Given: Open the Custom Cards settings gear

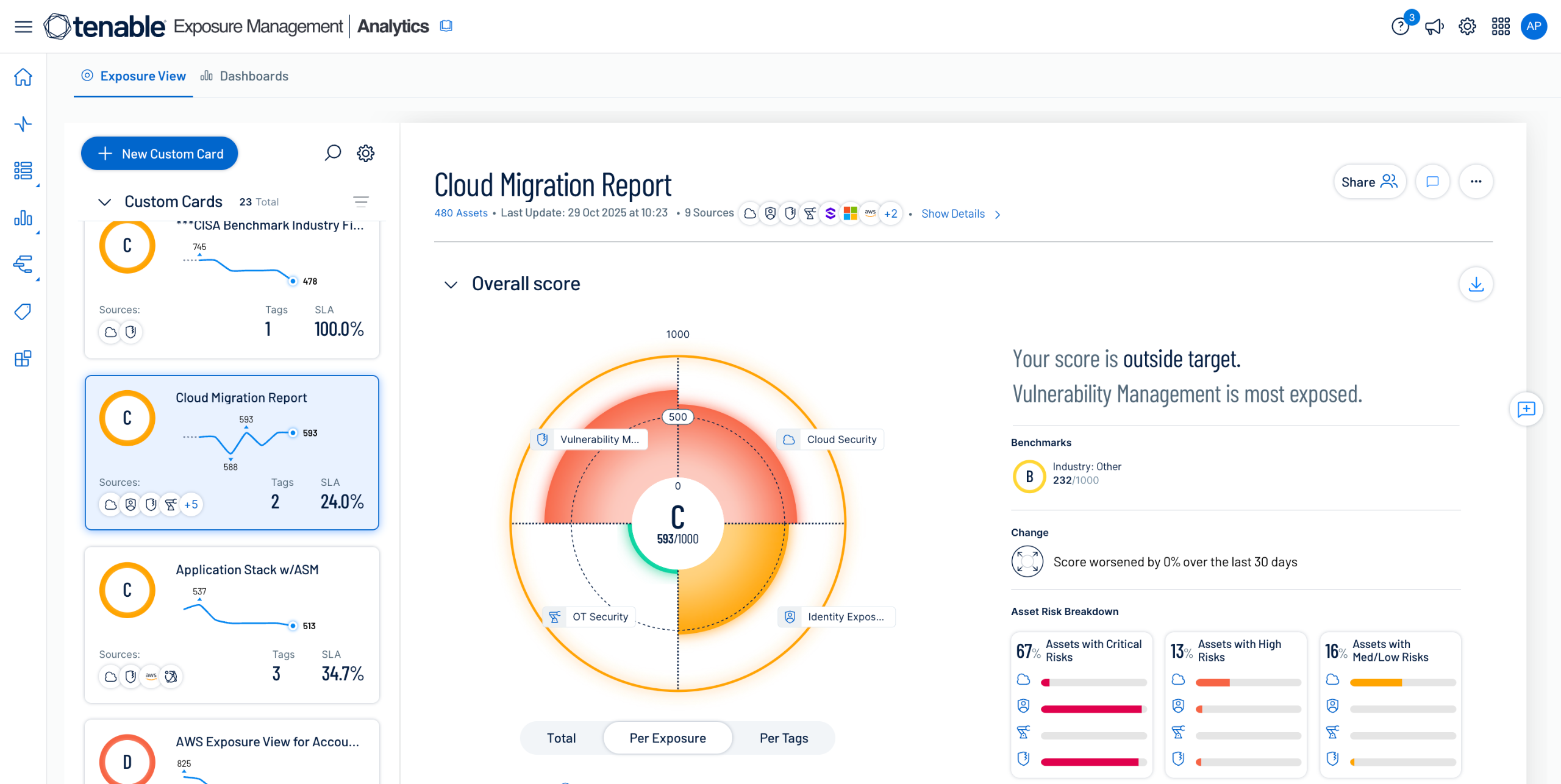Looking at the screenshot, I should [x=365, y=153].
